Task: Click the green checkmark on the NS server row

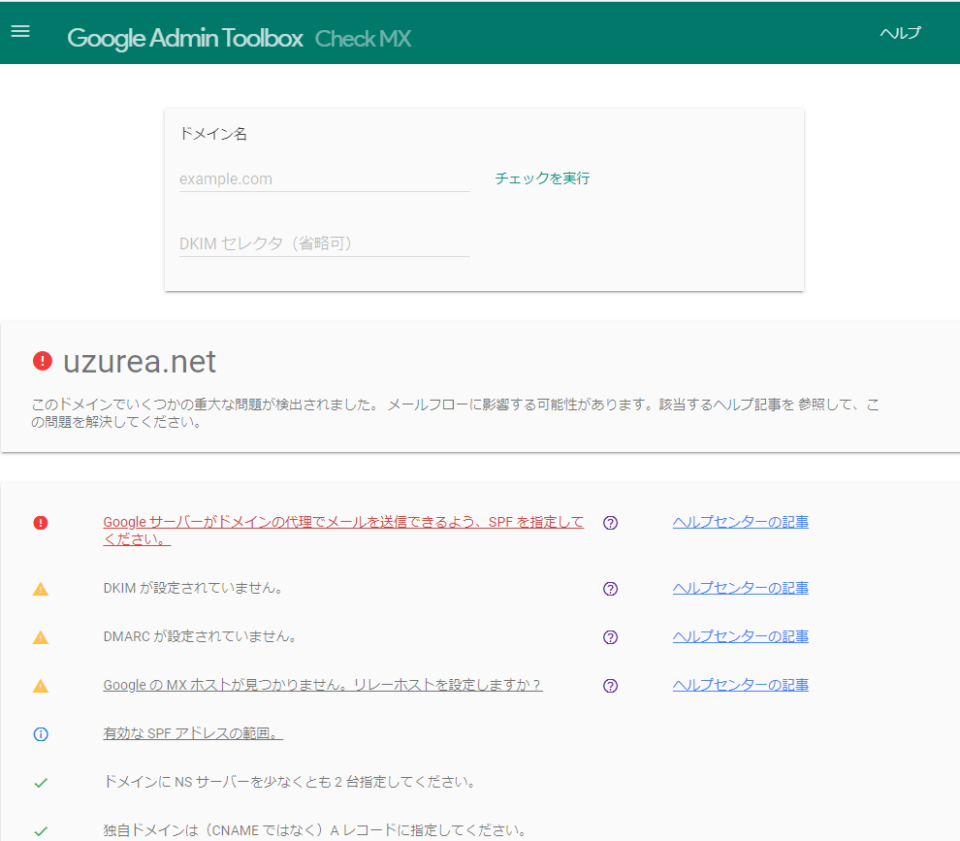Action: tap(40, 783)
